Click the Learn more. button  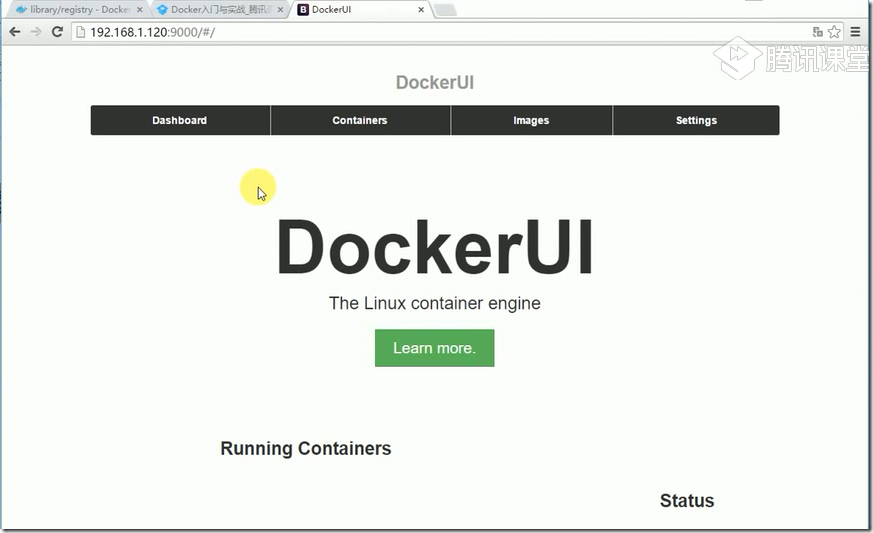pyautogui.click(x=434, y=348)
